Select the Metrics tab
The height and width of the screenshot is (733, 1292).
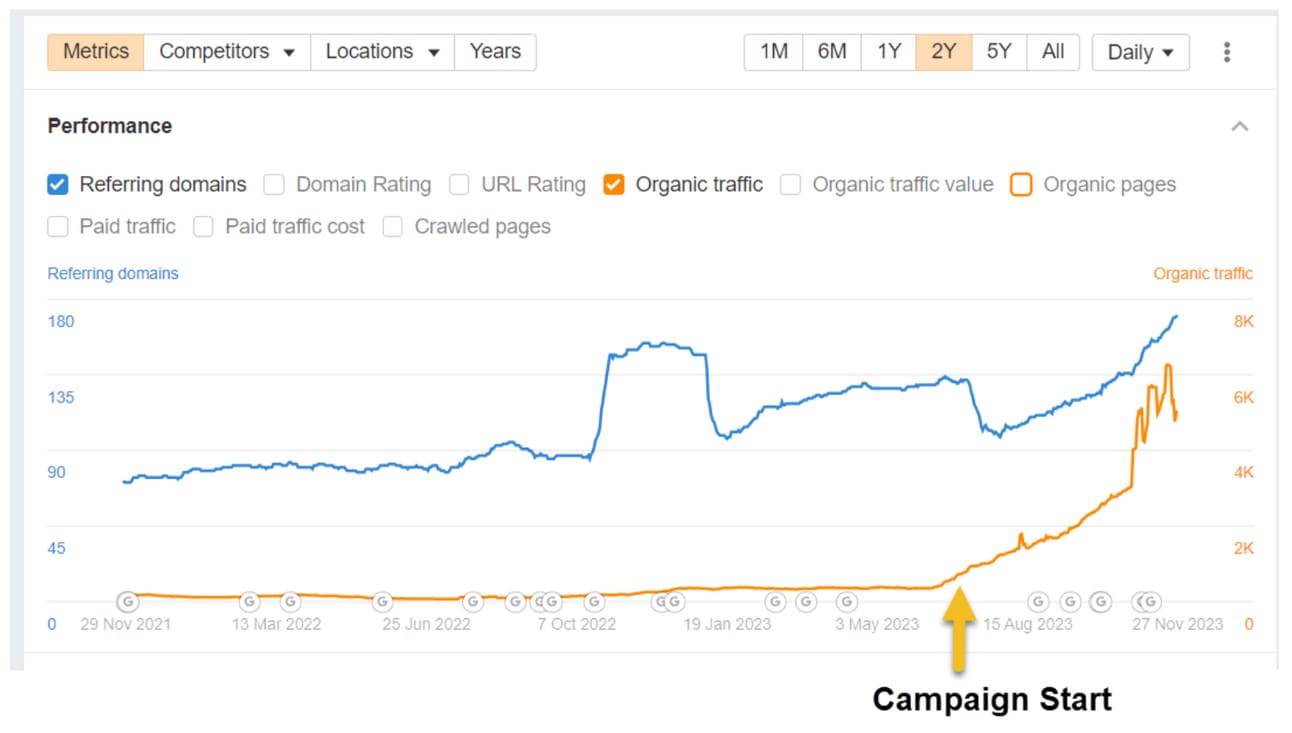pos(96,52)
